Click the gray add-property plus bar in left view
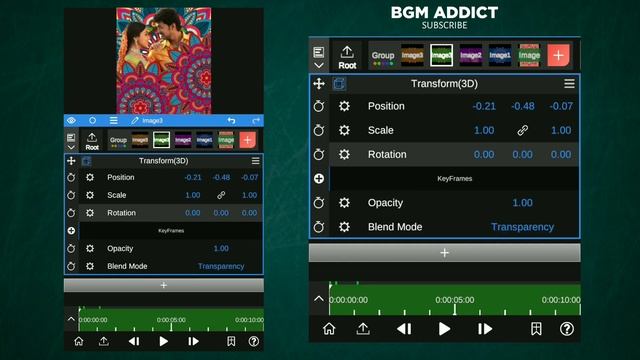640x360 pixels. [x=164, y=285]
